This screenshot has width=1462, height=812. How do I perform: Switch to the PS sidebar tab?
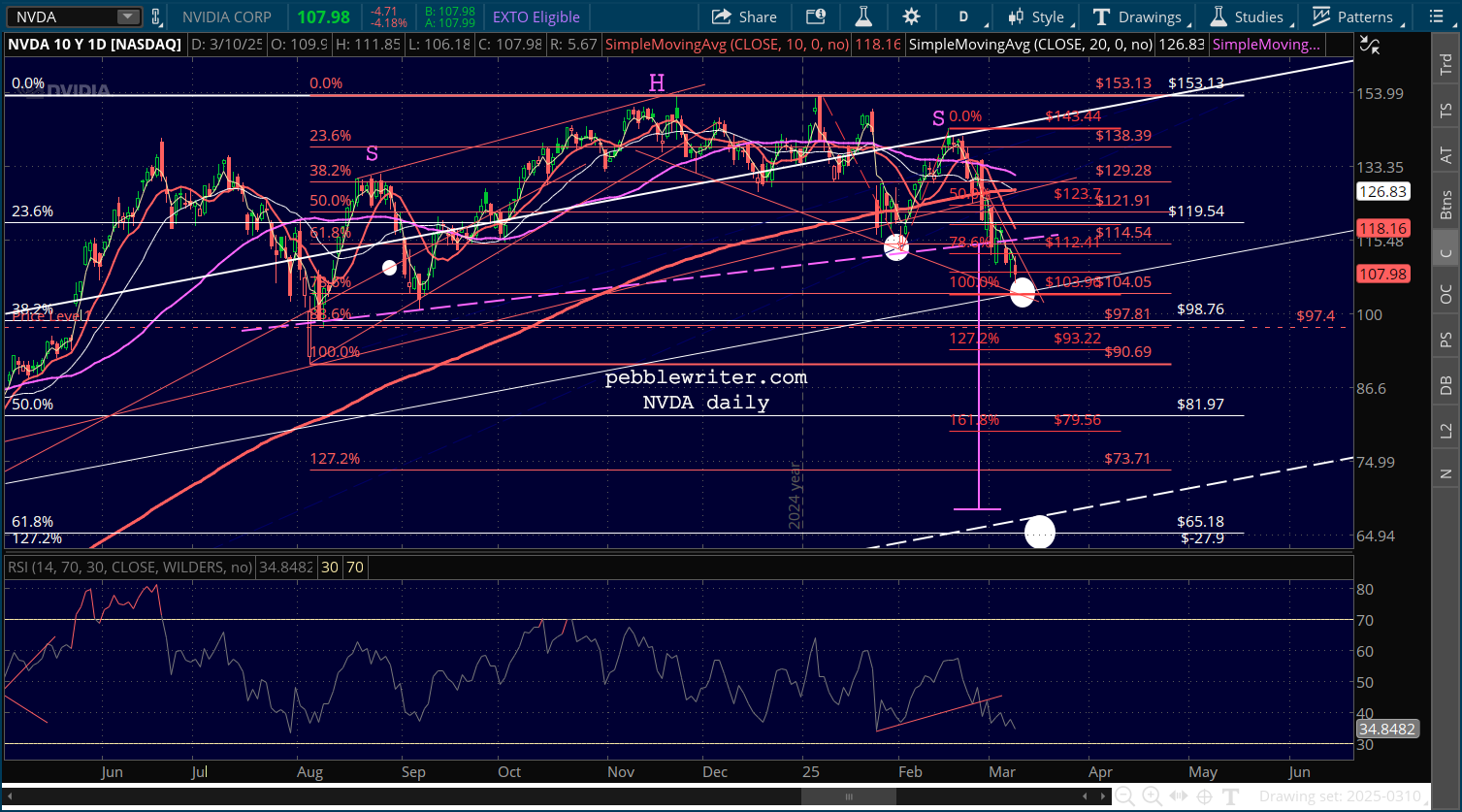click(x=1446, y=341)
